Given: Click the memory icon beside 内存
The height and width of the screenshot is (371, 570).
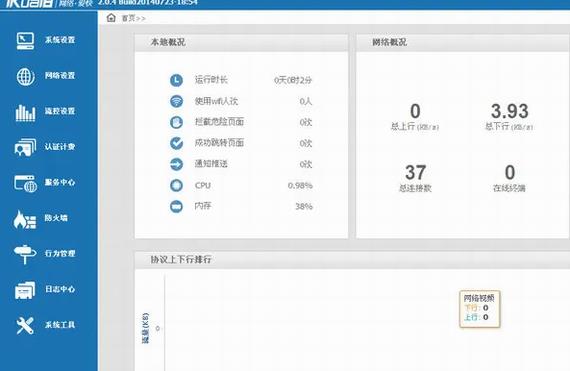Looking at the screenshot, I should [x=177, y=206].
